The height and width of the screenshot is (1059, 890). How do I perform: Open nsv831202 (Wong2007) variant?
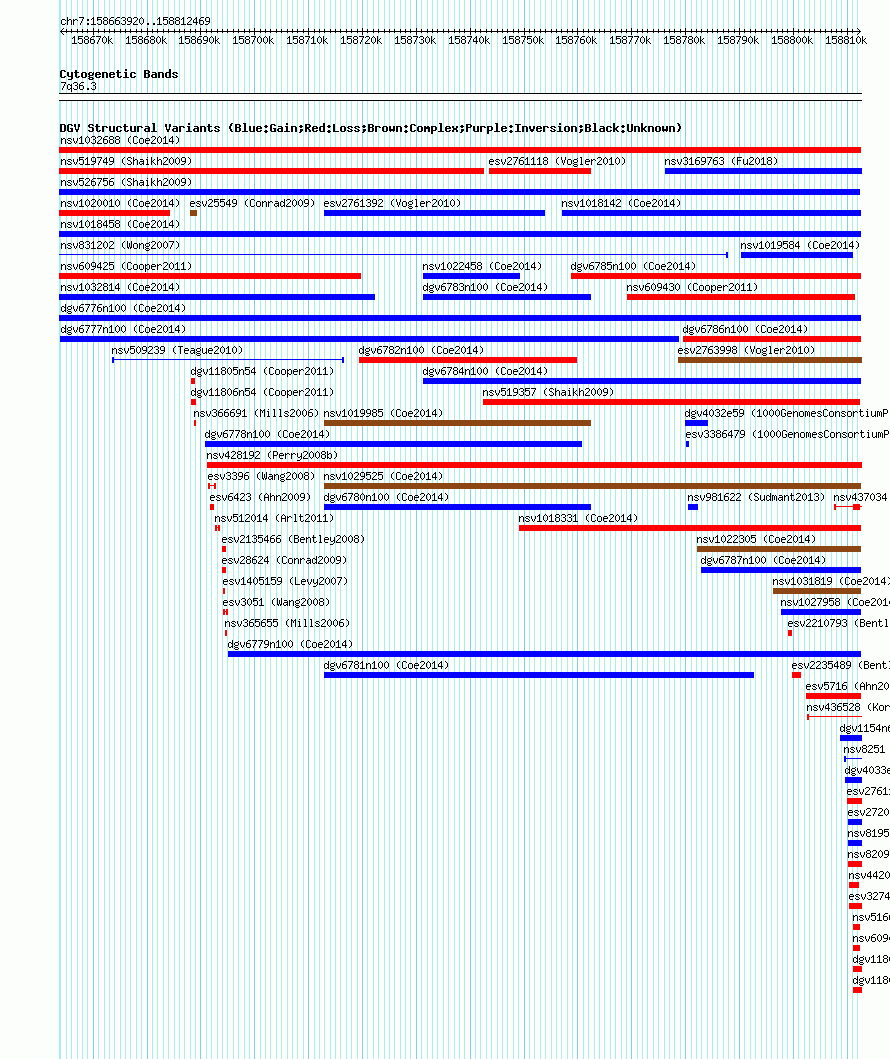click(x=394, y=255)
